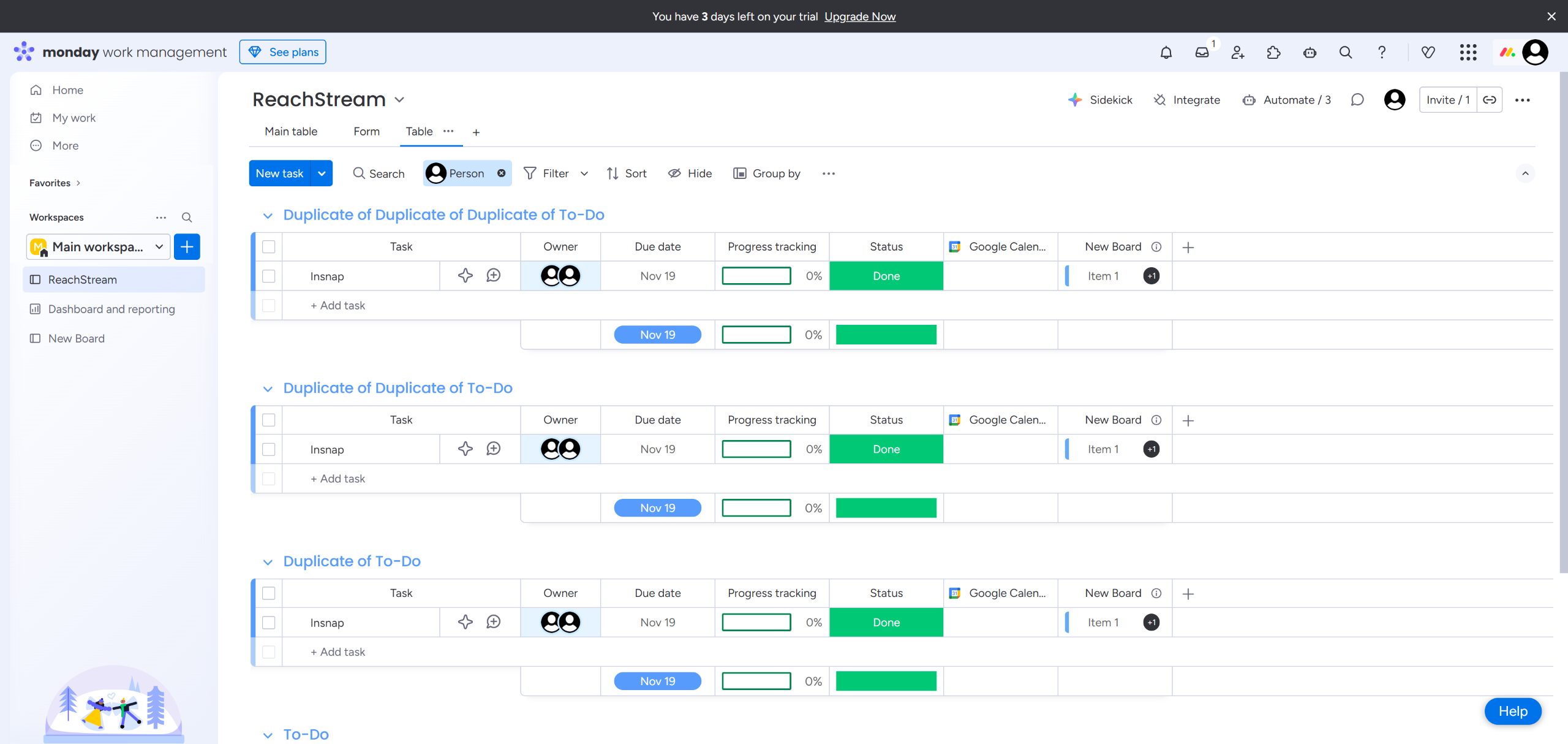Screen dimensions: 1568x744
Task: Search workspaces with the magnifier icon
Action: coord(187,218)
